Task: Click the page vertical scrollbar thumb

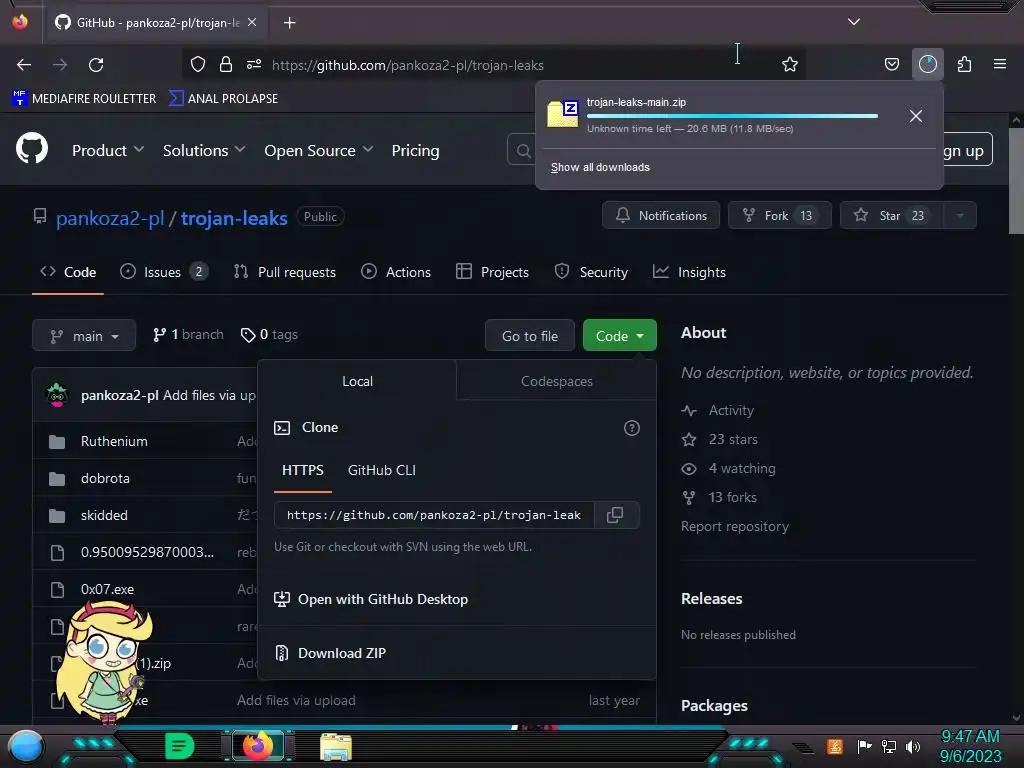Action: (x=1016, y=181)
